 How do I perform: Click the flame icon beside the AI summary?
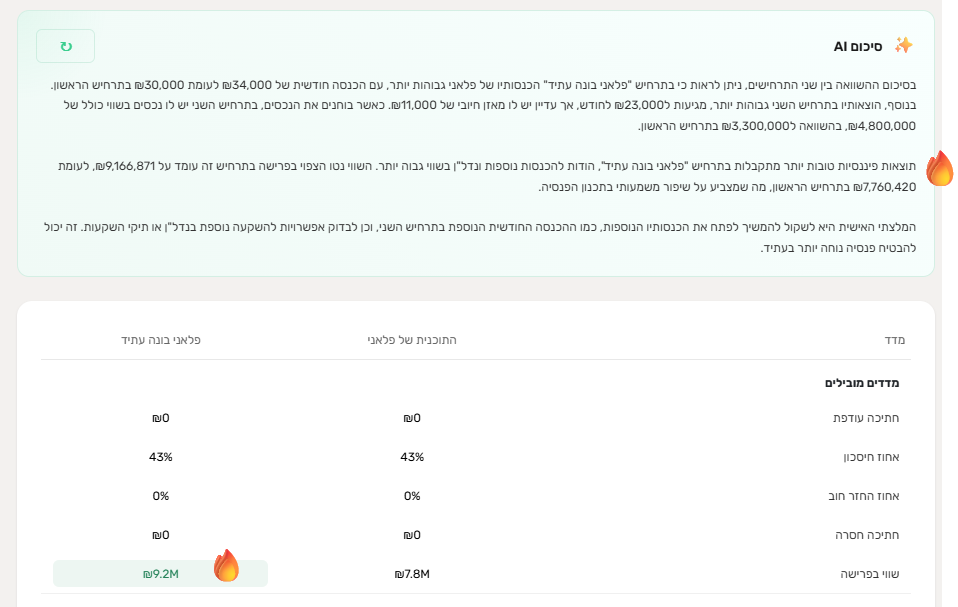940,169
